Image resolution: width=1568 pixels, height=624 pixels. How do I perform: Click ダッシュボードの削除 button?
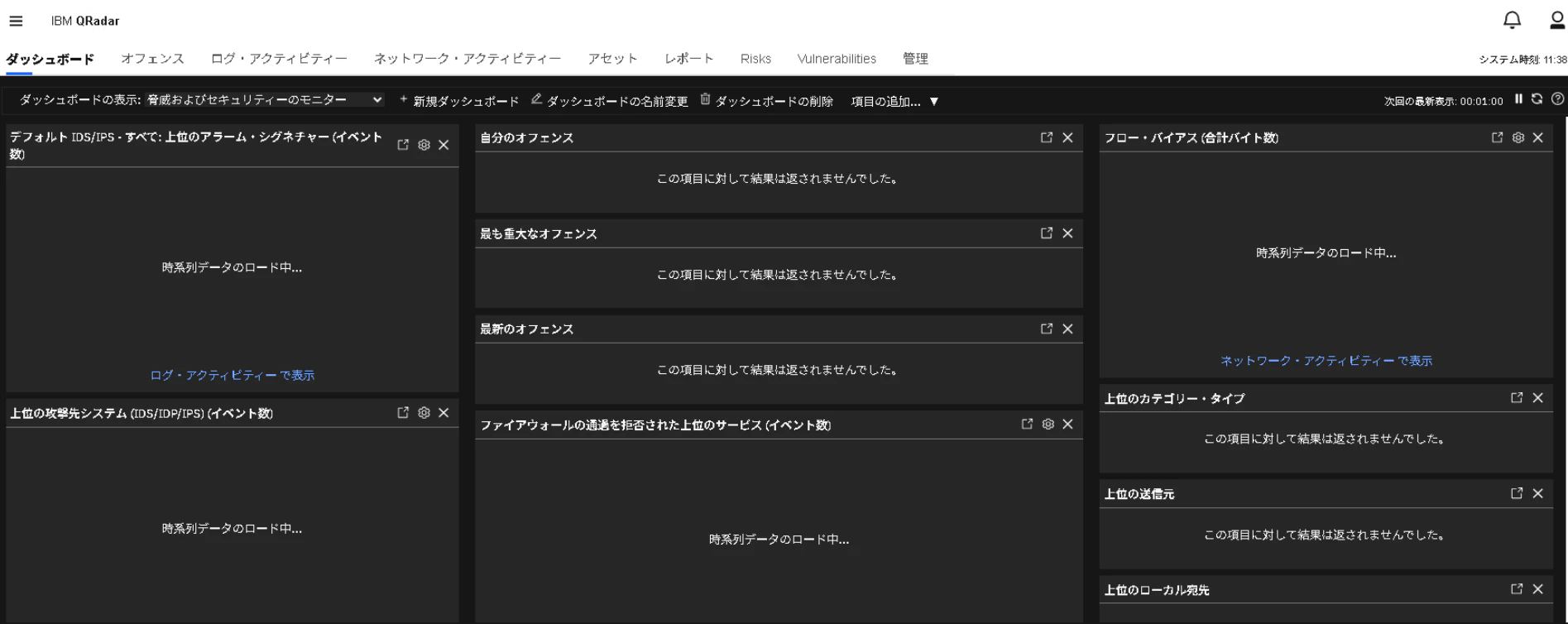tap(766, 101)
